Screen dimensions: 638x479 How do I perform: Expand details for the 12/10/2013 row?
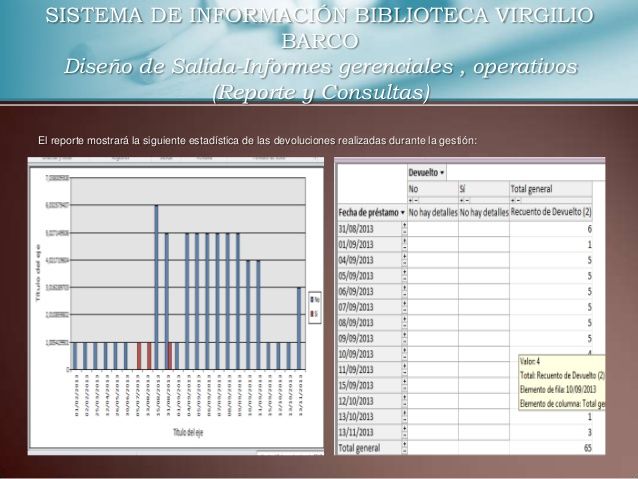(404, 397)
